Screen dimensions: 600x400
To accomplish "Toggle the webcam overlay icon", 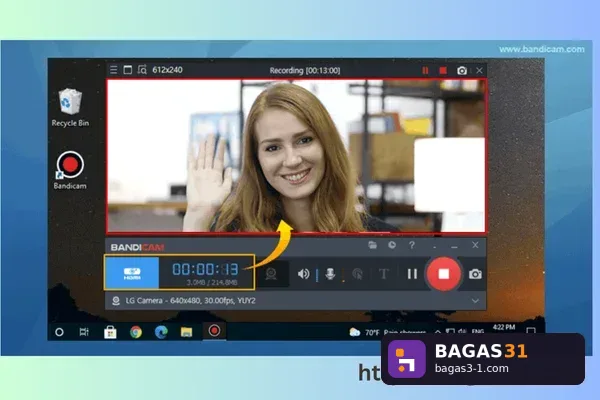I will [271, 274].
